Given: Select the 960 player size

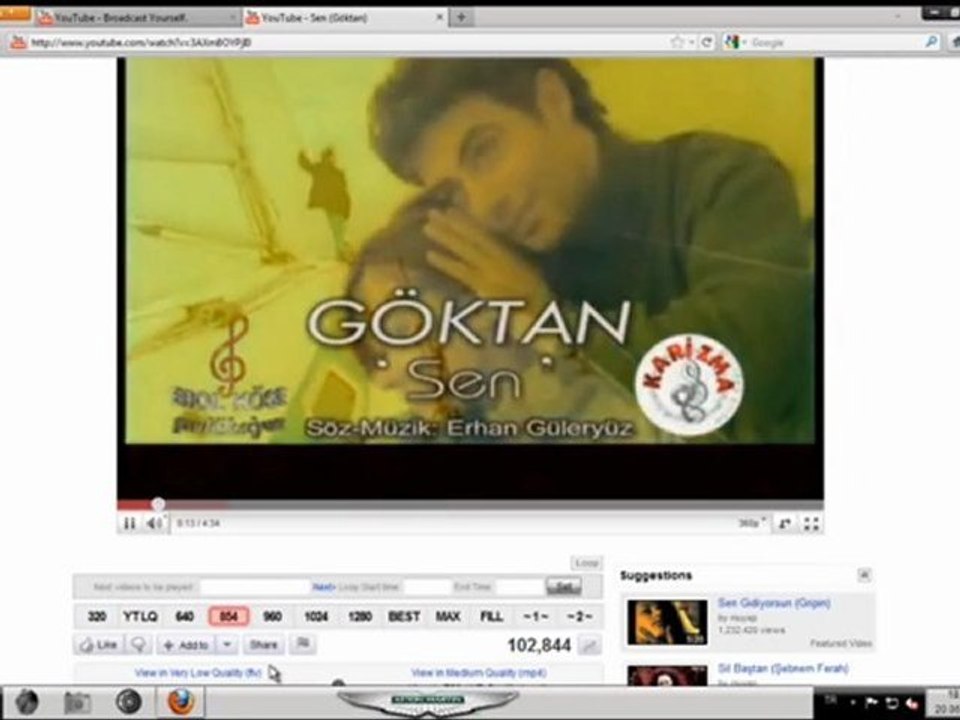Looking at the screenshot, I should (x=272, y=617).
